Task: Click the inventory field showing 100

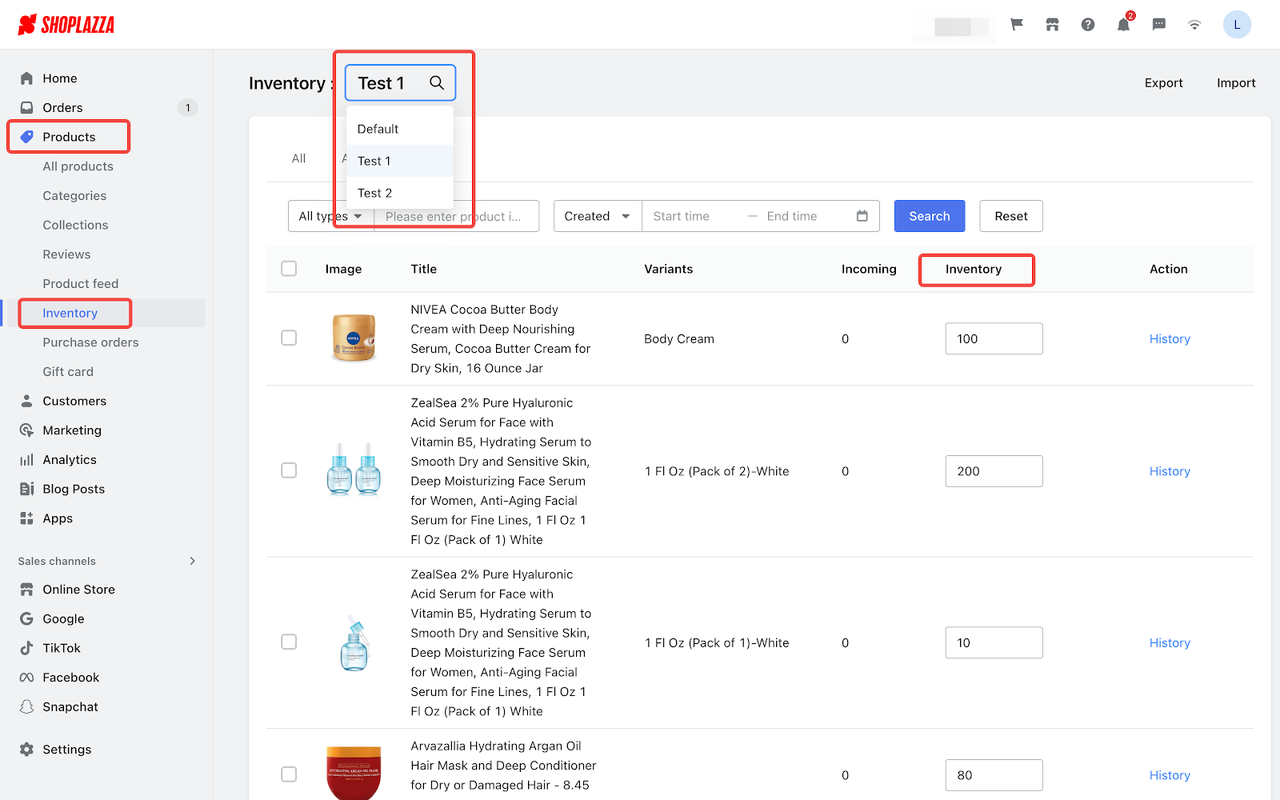Action: [994, 339]
